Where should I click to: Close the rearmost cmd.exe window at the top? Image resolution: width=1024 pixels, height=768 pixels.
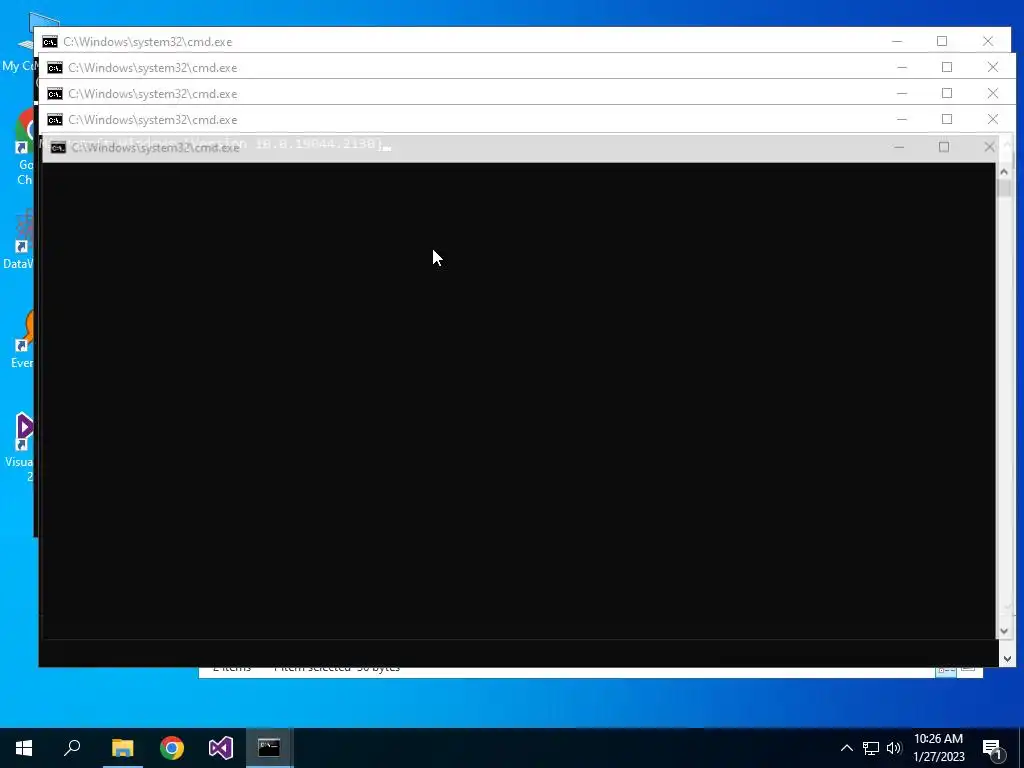988,41
